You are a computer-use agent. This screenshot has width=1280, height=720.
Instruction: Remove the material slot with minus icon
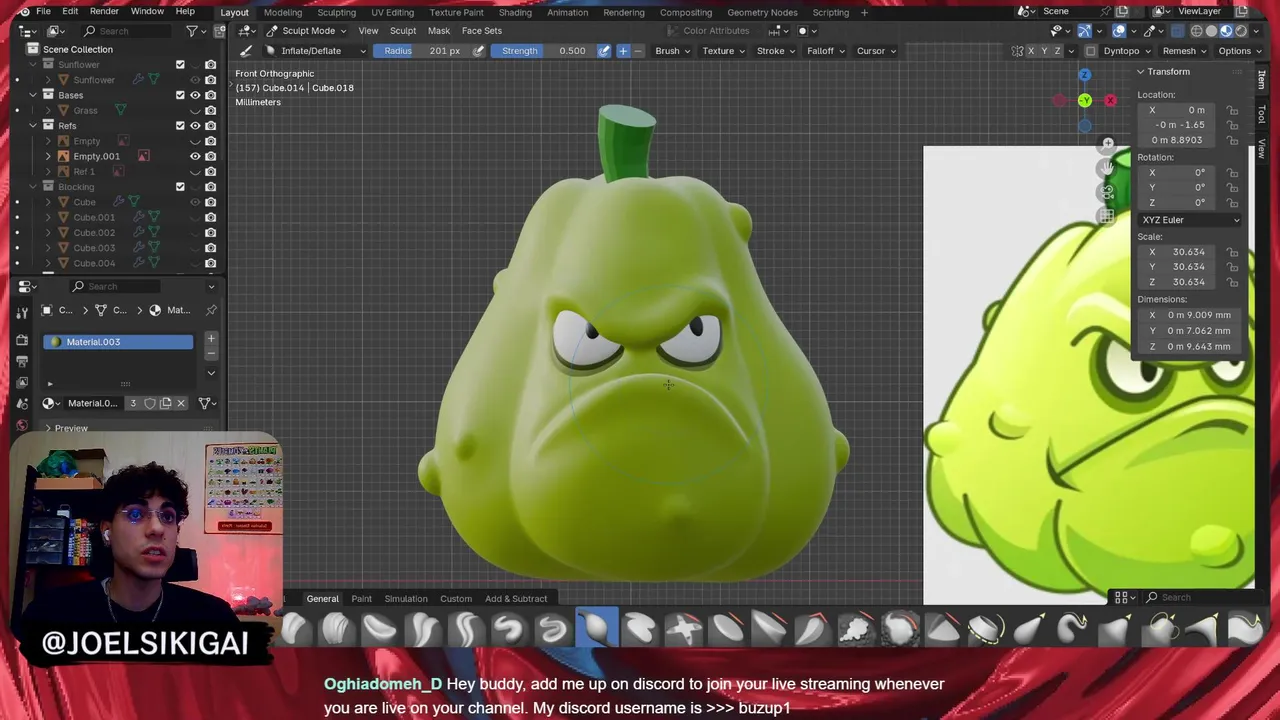pos(211,353)
